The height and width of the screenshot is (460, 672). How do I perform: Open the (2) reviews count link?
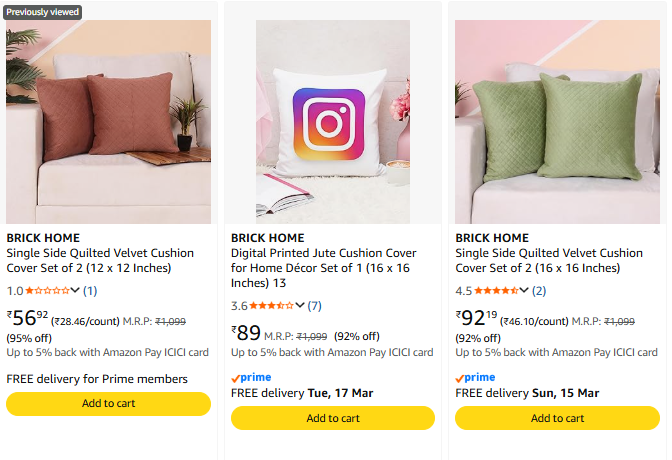[x=539, y=291]
